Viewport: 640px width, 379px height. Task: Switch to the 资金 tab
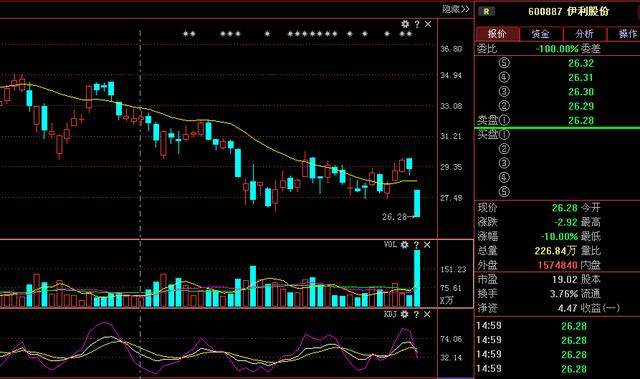pyautogui.click(x=541, y=34)
